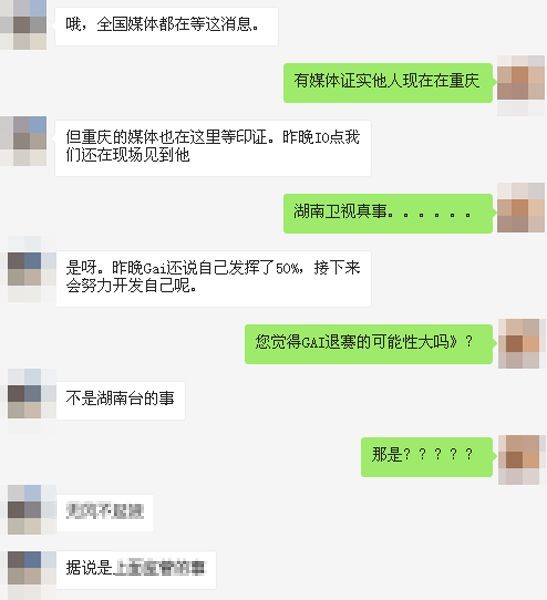Image resolution: width=547 pixels, height=600 pixels.
Task: Click avatar beside 是呀。昨晚Gai还说 message
Action: click(32, 269)
